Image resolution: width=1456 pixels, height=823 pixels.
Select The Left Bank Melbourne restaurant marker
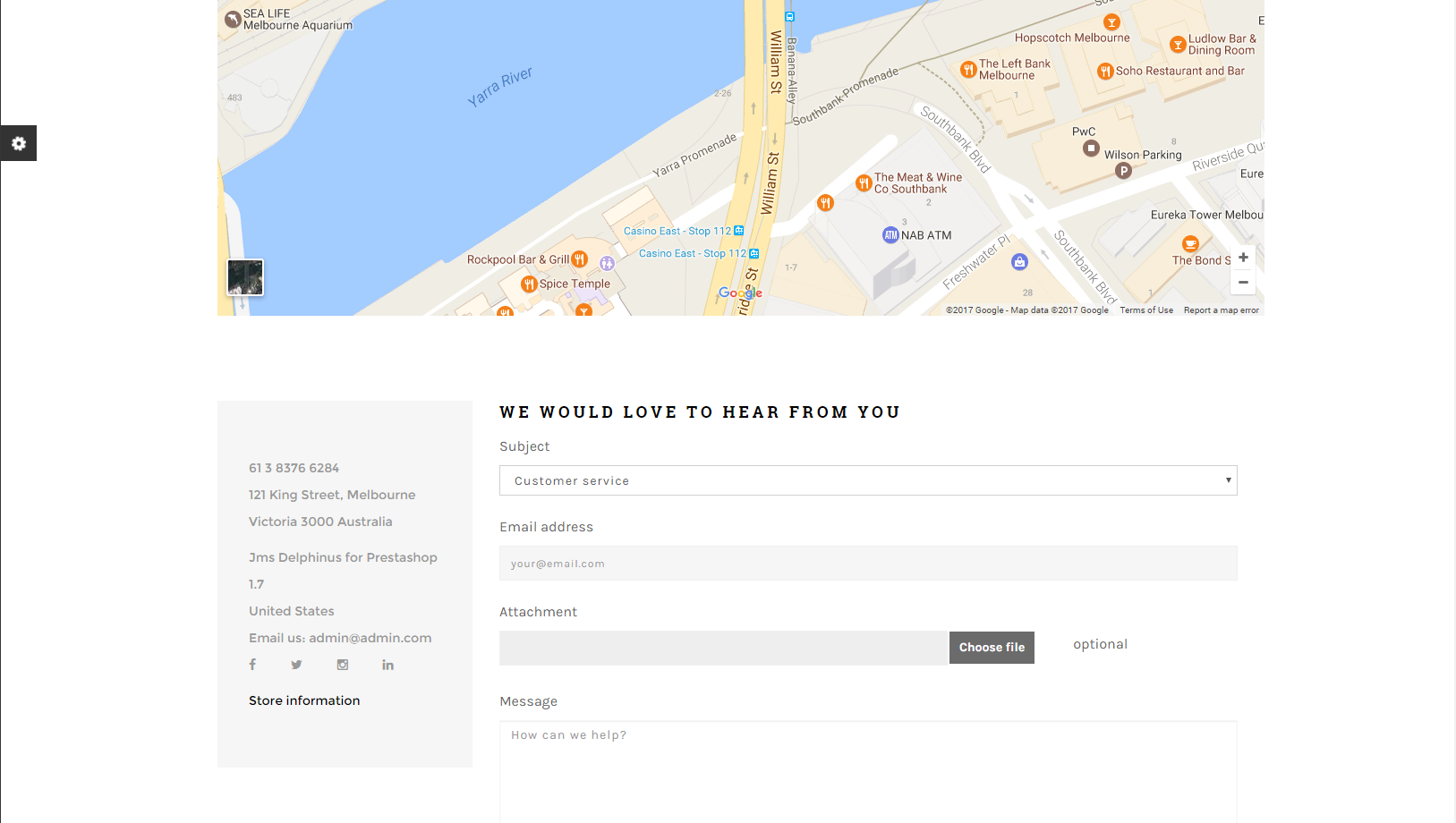(x=968, y=70)
